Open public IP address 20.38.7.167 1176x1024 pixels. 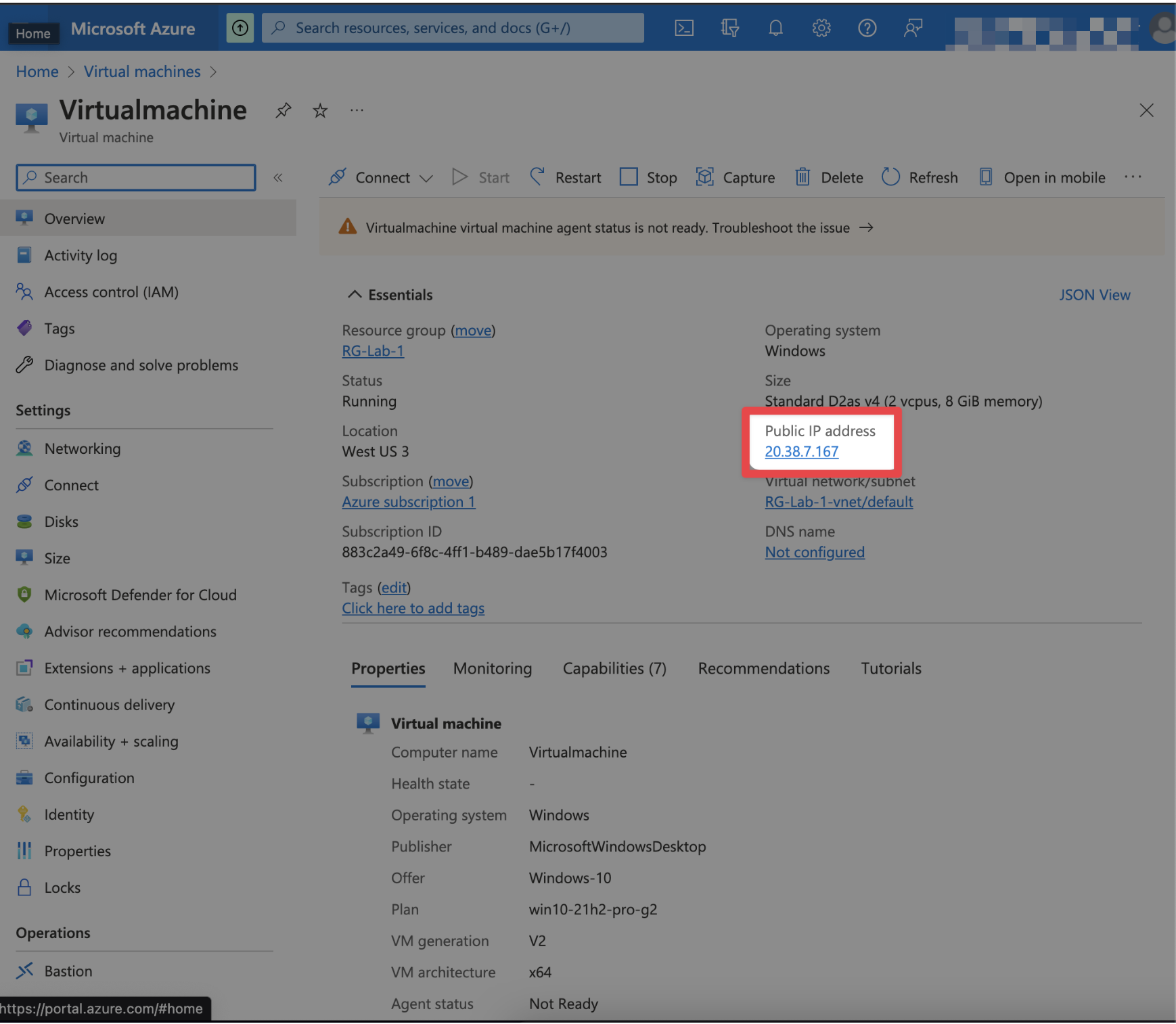pos(801,451)
